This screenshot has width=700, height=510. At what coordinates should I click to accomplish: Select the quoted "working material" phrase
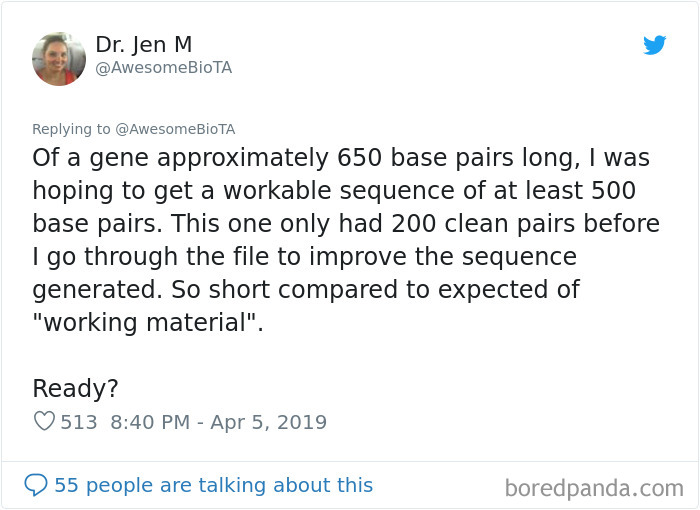tap(148, 322)
